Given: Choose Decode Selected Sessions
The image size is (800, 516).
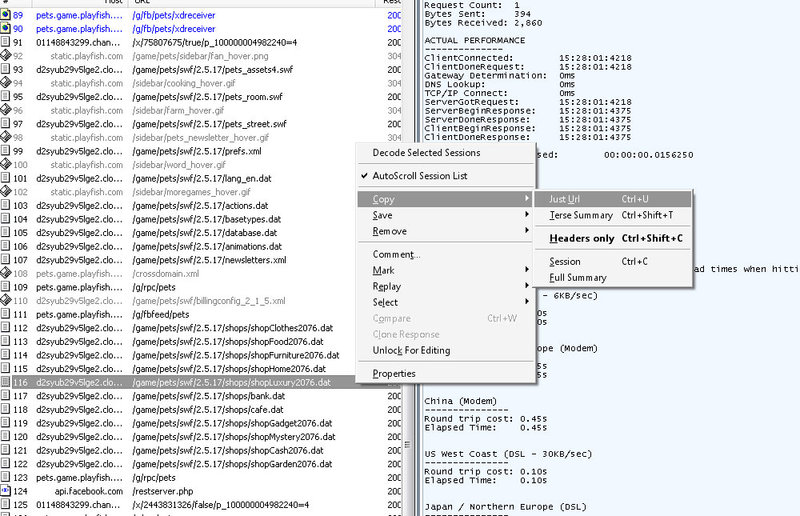Looking at the screenshot, I should point(446,153).
